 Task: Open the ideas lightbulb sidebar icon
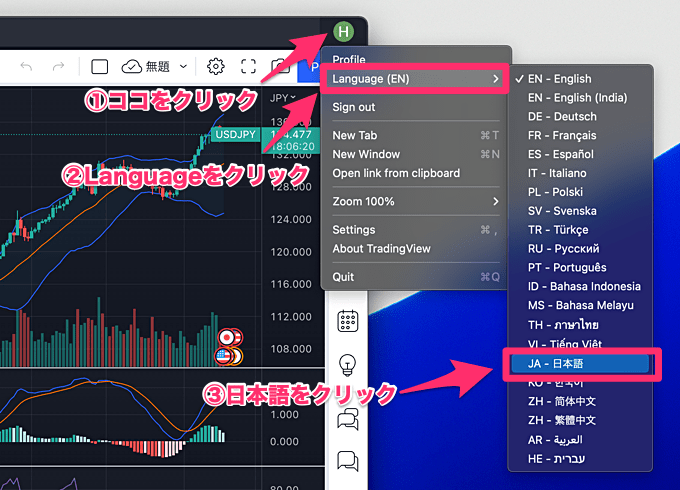click(x=348, y=364)
